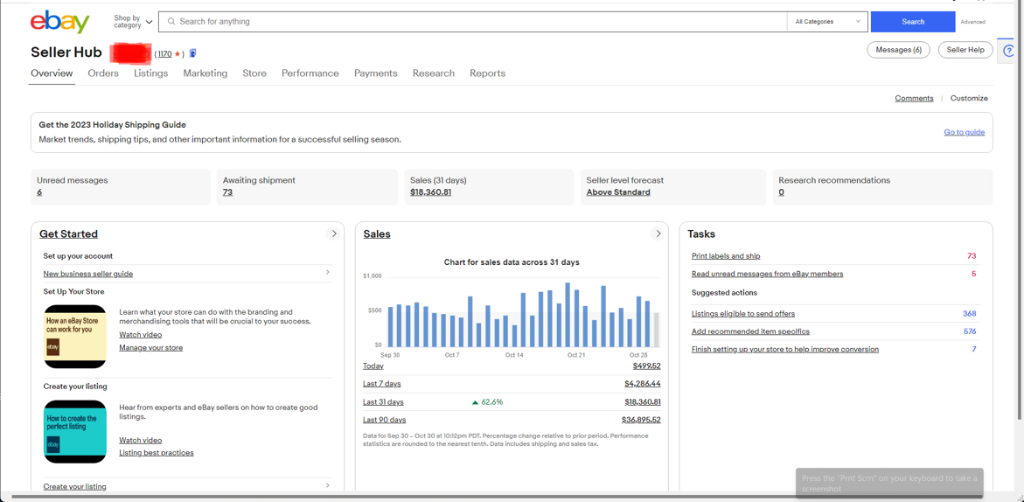Click the Sales panel heading
Image resolution: width=1024 pixels, height=502 pixels.
click(x=377, y=234)
